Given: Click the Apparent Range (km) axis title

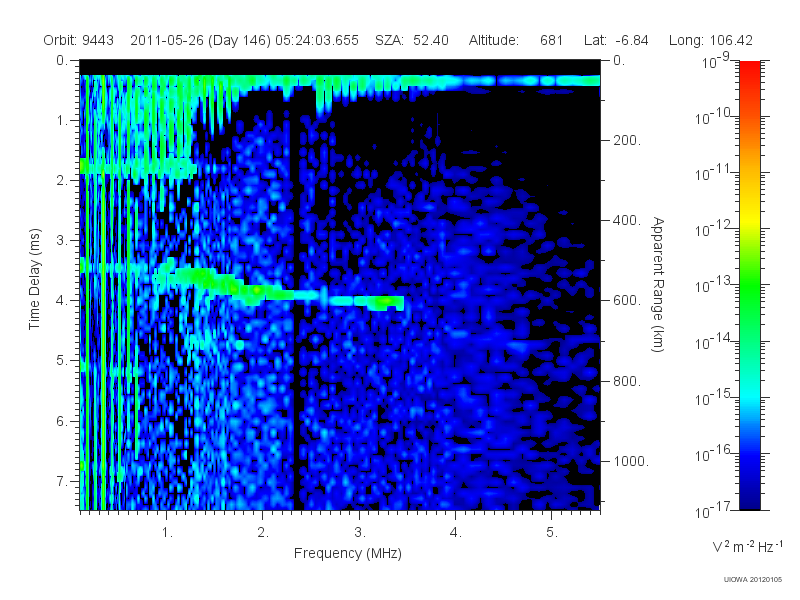Looking at the screenshot, I should (x=658, y=285).
